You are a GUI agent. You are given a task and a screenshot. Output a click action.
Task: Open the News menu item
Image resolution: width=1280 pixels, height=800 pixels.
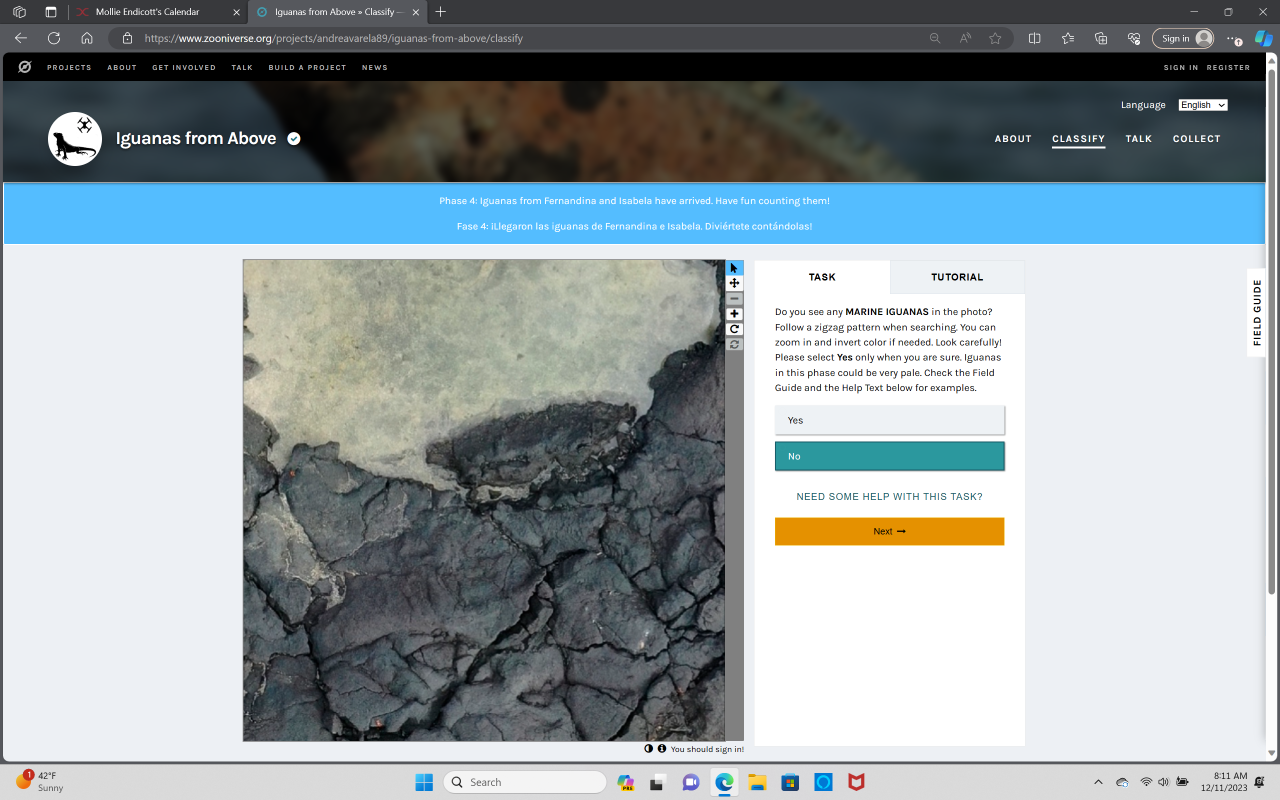pyautogui.click(x=375, y=68)
